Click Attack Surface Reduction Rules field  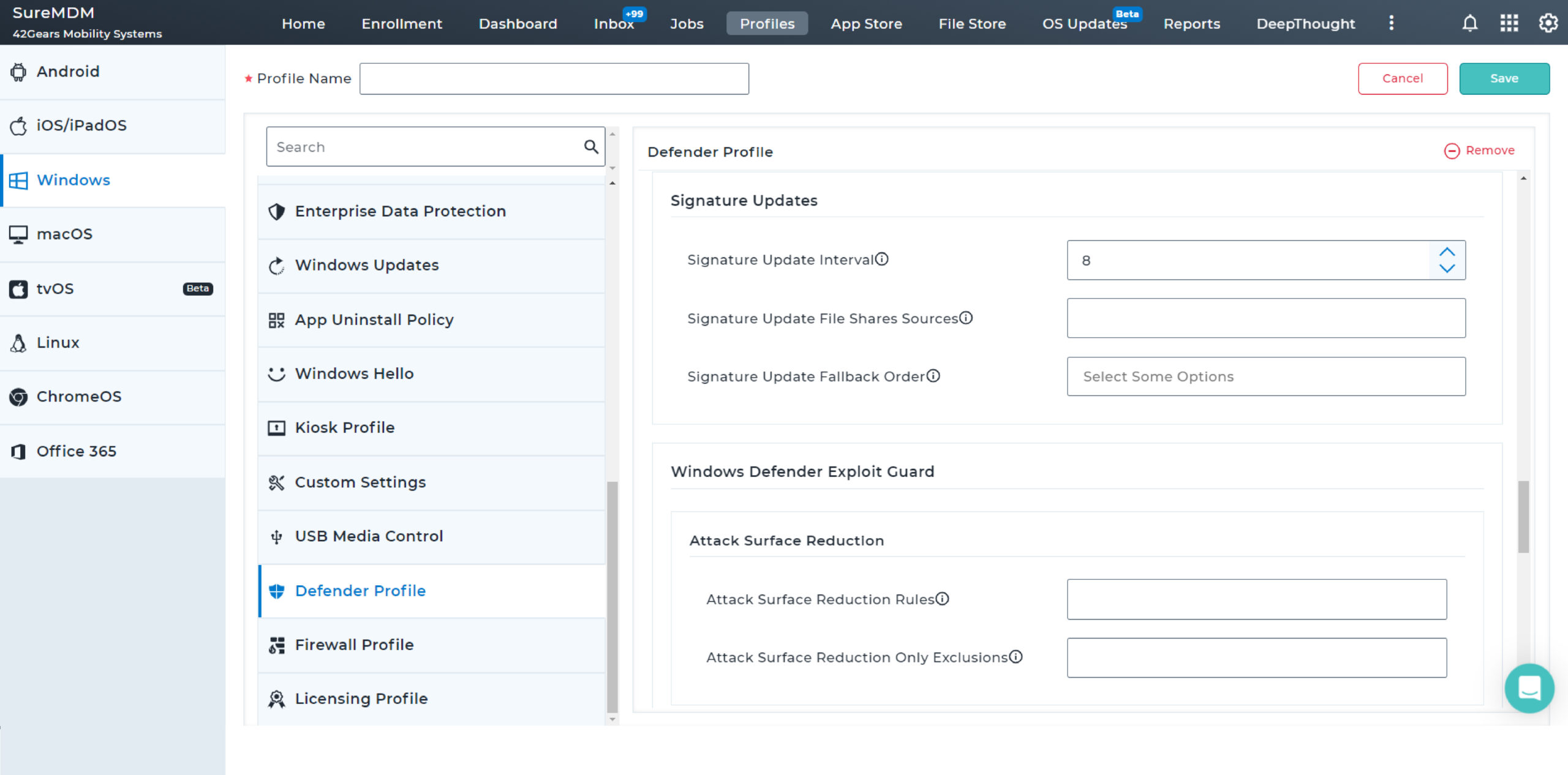click(1257, 599)
